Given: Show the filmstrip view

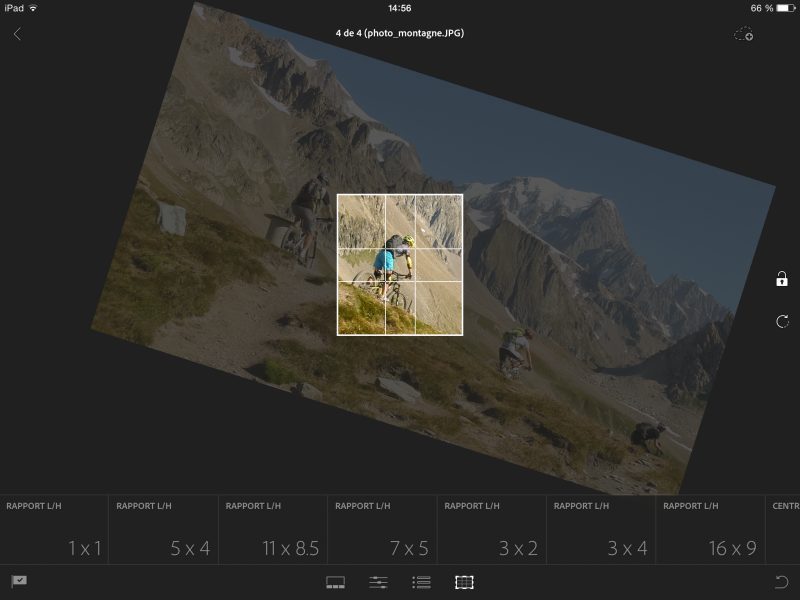Looking at the screenshot, I should pos(335,582).
